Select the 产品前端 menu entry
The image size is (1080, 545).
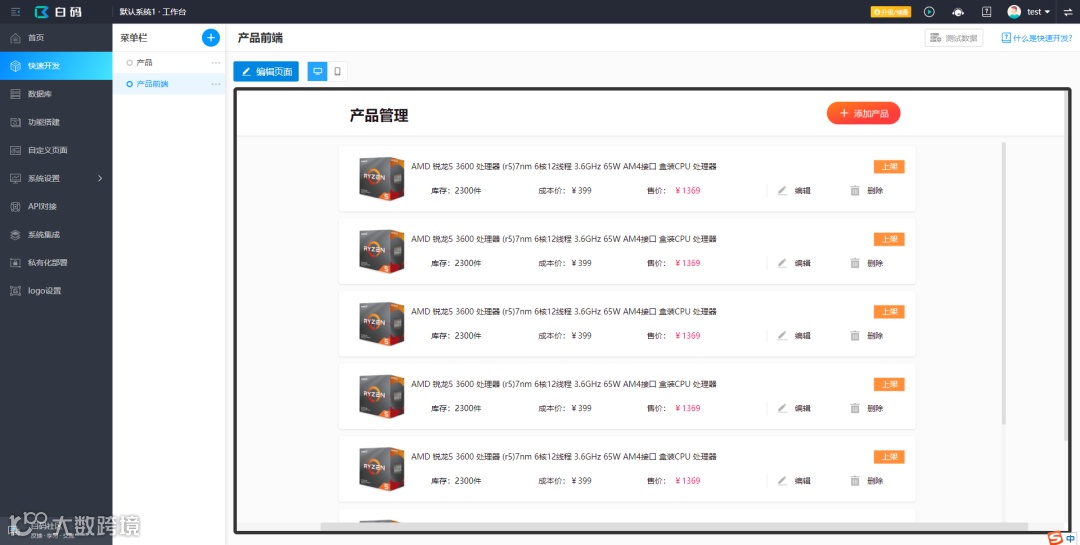169,84
